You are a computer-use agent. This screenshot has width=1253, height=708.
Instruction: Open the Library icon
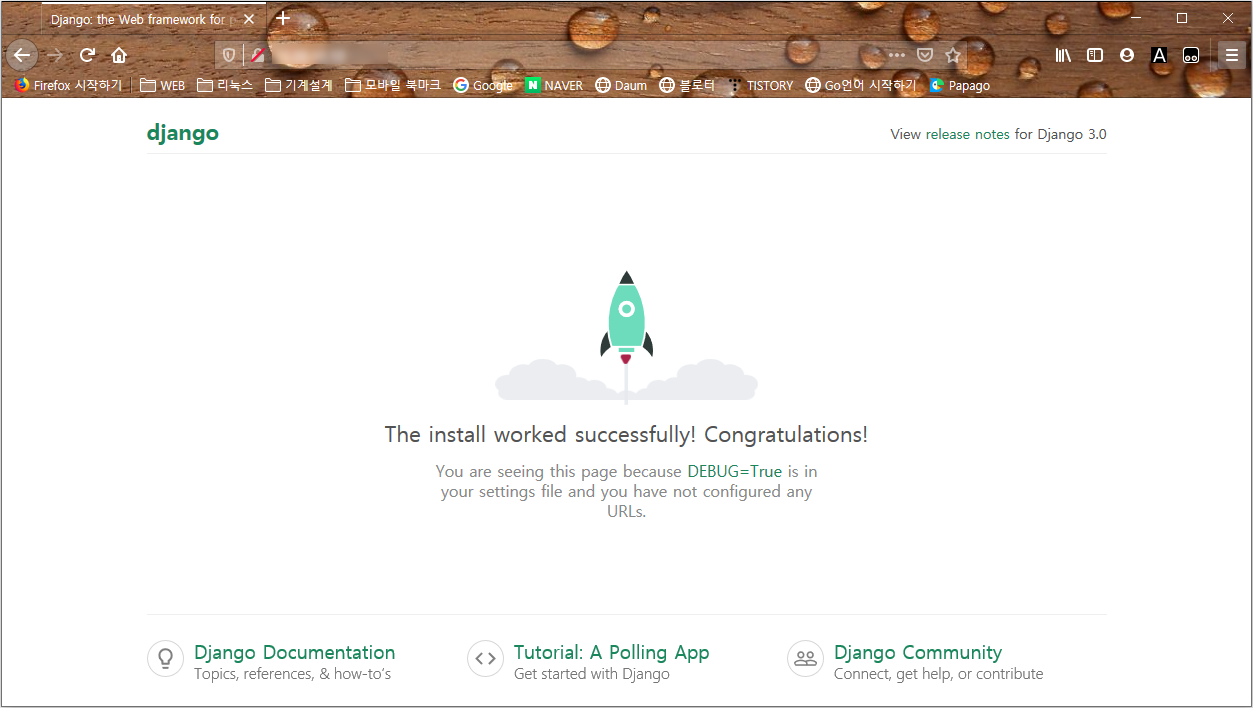[1063, 55]
